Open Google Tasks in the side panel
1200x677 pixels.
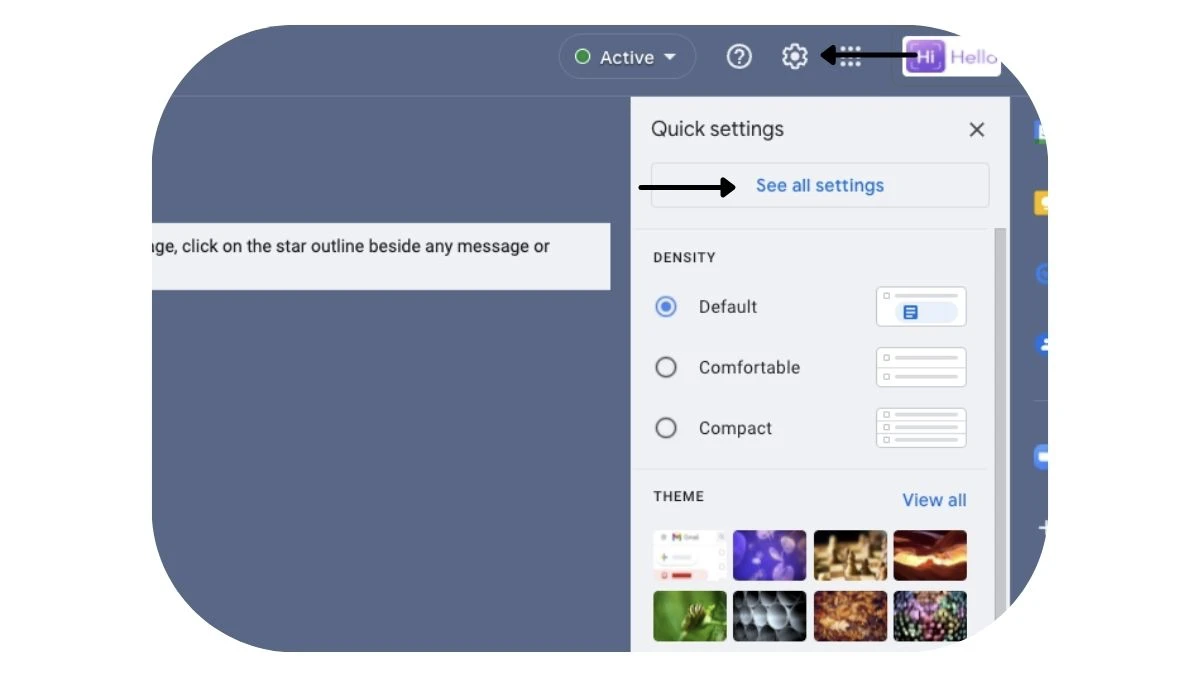(1041, 270)
